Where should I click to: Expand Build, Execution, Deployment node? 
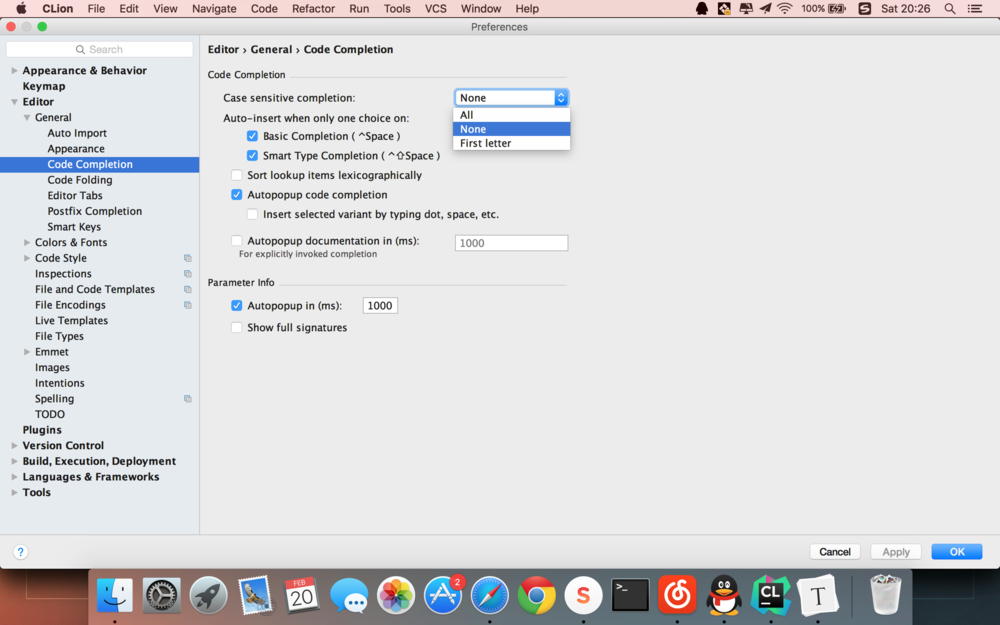14,461
